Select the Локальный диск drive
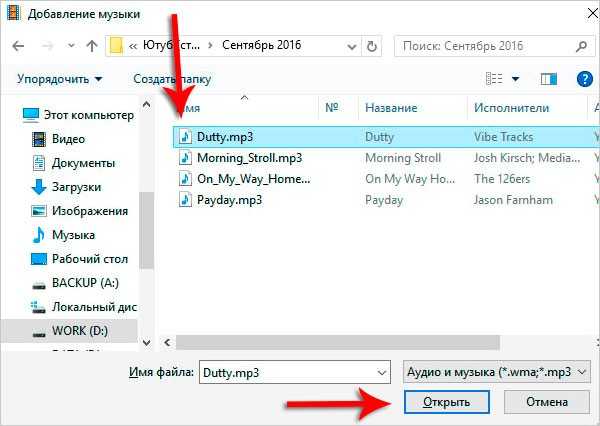600x426 pixels. coord(84,307)
